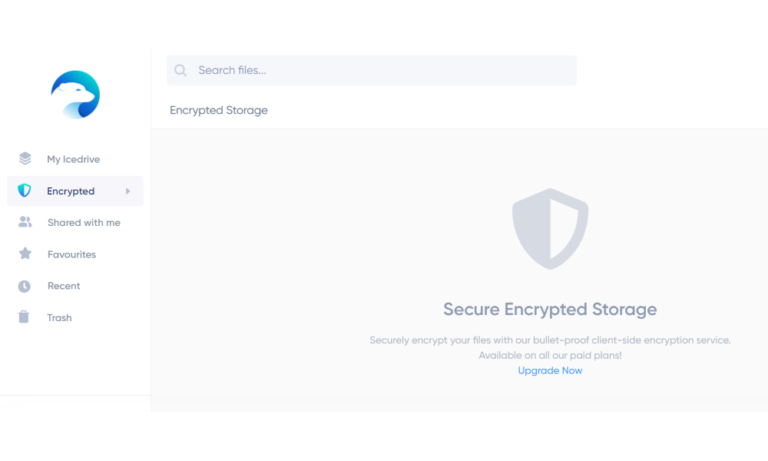Click the Shared with me people icon
The height and width of the screenshot is (461, 768).
pyautogui.click(x=25, y=222)
